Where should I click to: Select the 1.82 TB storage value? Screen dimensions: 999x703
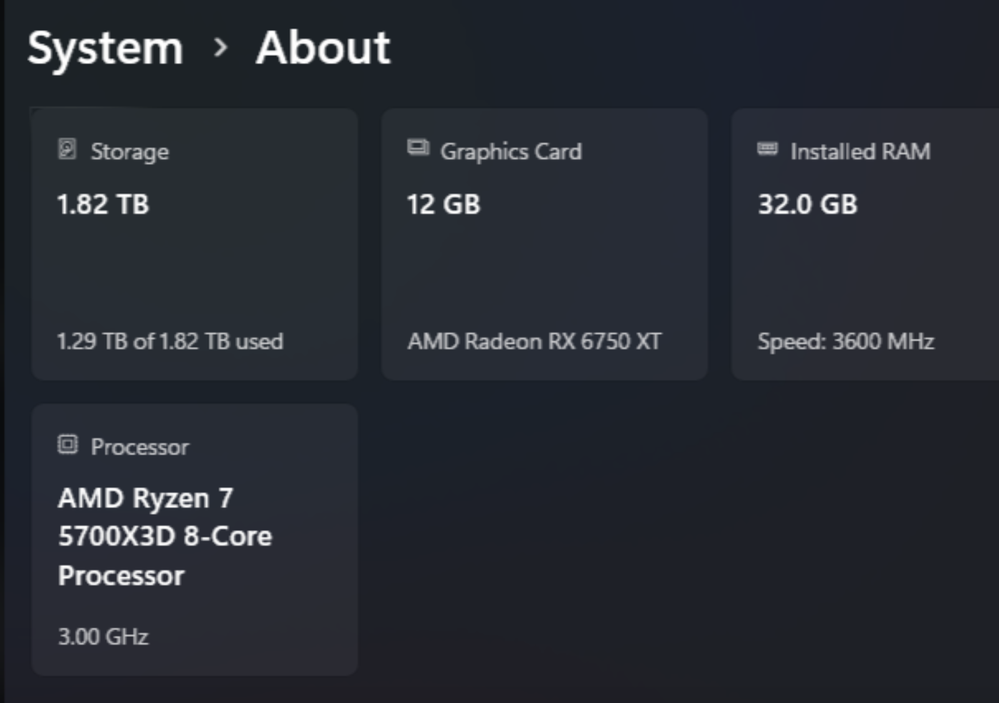pos(103,205)
